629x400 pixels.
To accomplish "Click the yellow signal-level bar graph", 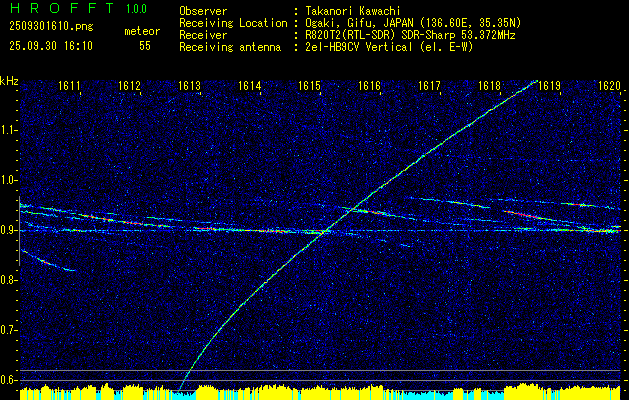I will tap(320, 392).
